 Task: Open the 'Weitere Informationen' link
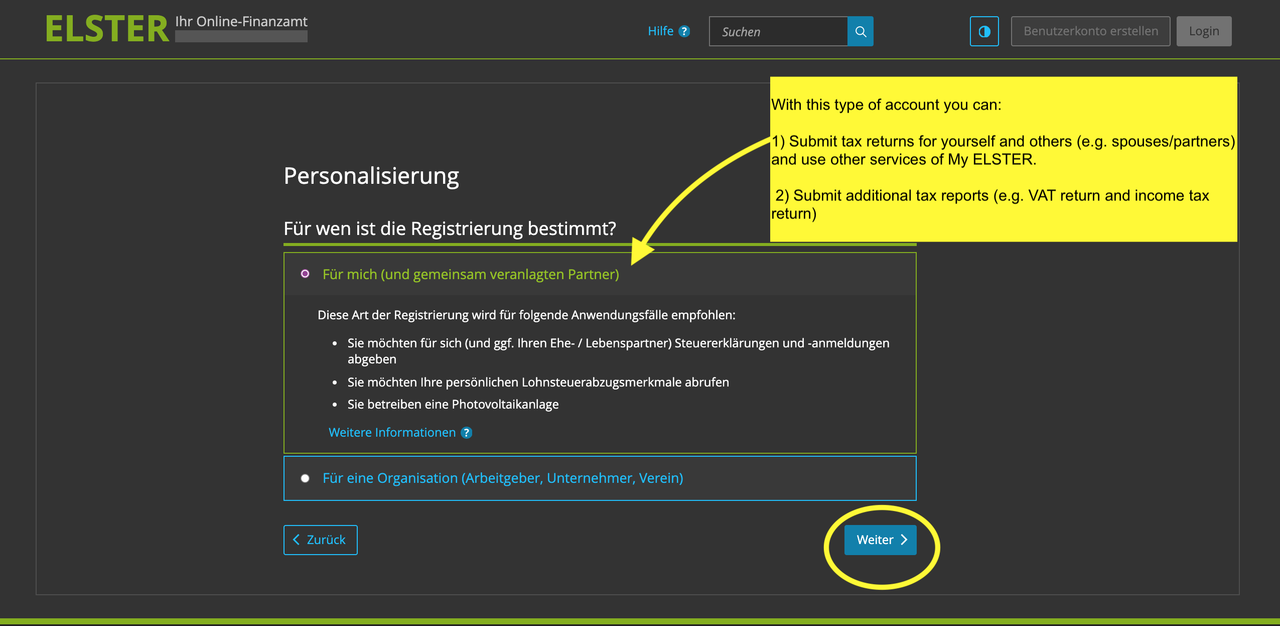point(392,432)
